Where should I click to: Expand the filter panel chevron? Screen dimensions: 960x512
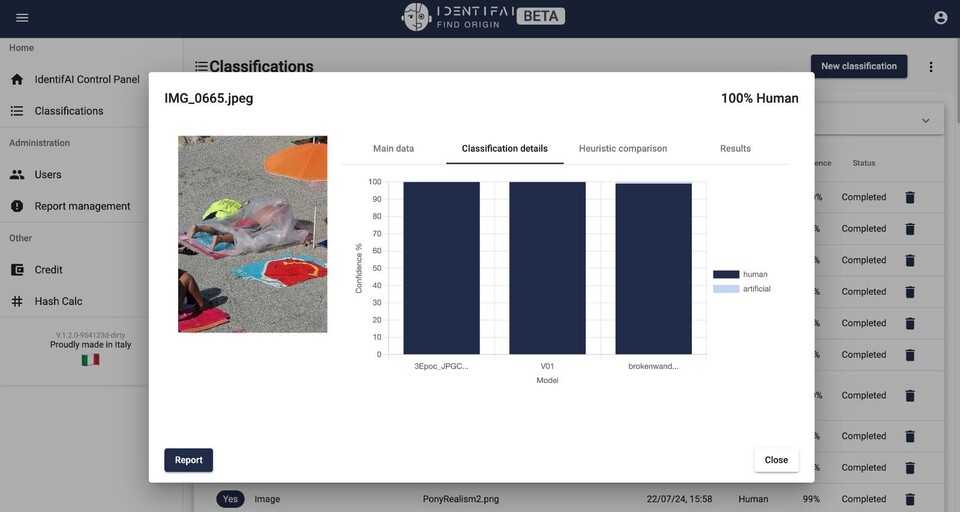coord(925,121)
